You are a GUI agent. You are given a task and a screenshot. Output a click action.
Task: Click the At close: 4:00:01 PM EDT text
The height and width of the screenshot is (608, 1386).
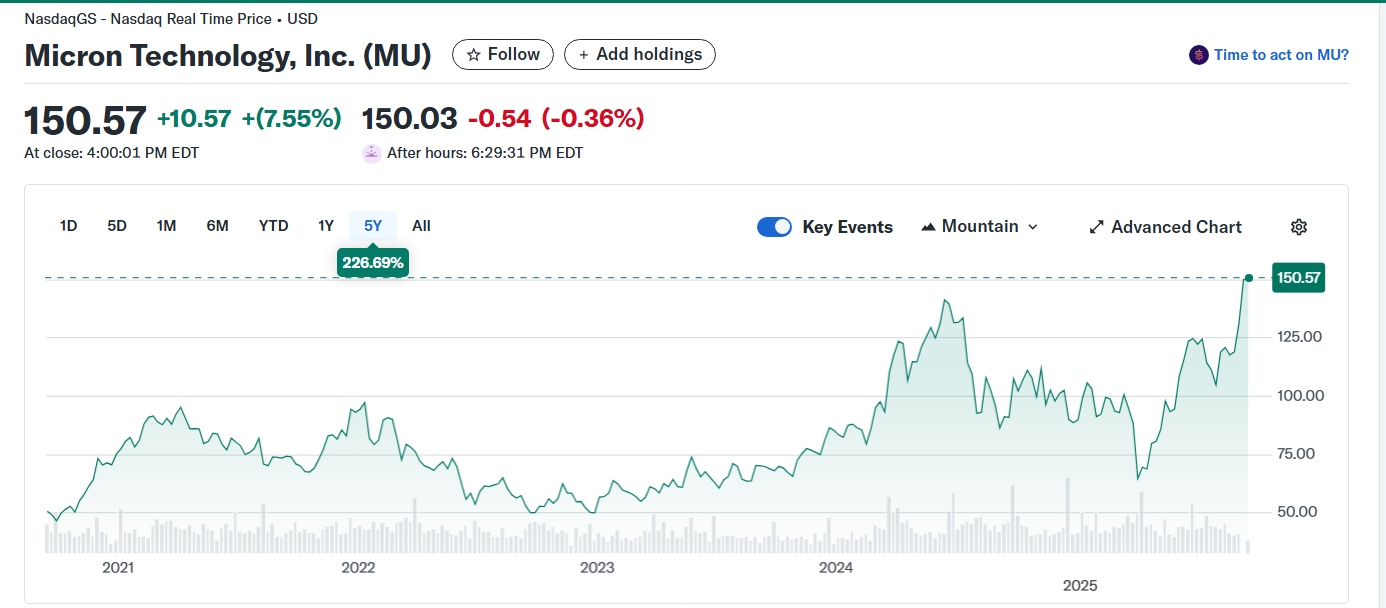tap(112, 153)
